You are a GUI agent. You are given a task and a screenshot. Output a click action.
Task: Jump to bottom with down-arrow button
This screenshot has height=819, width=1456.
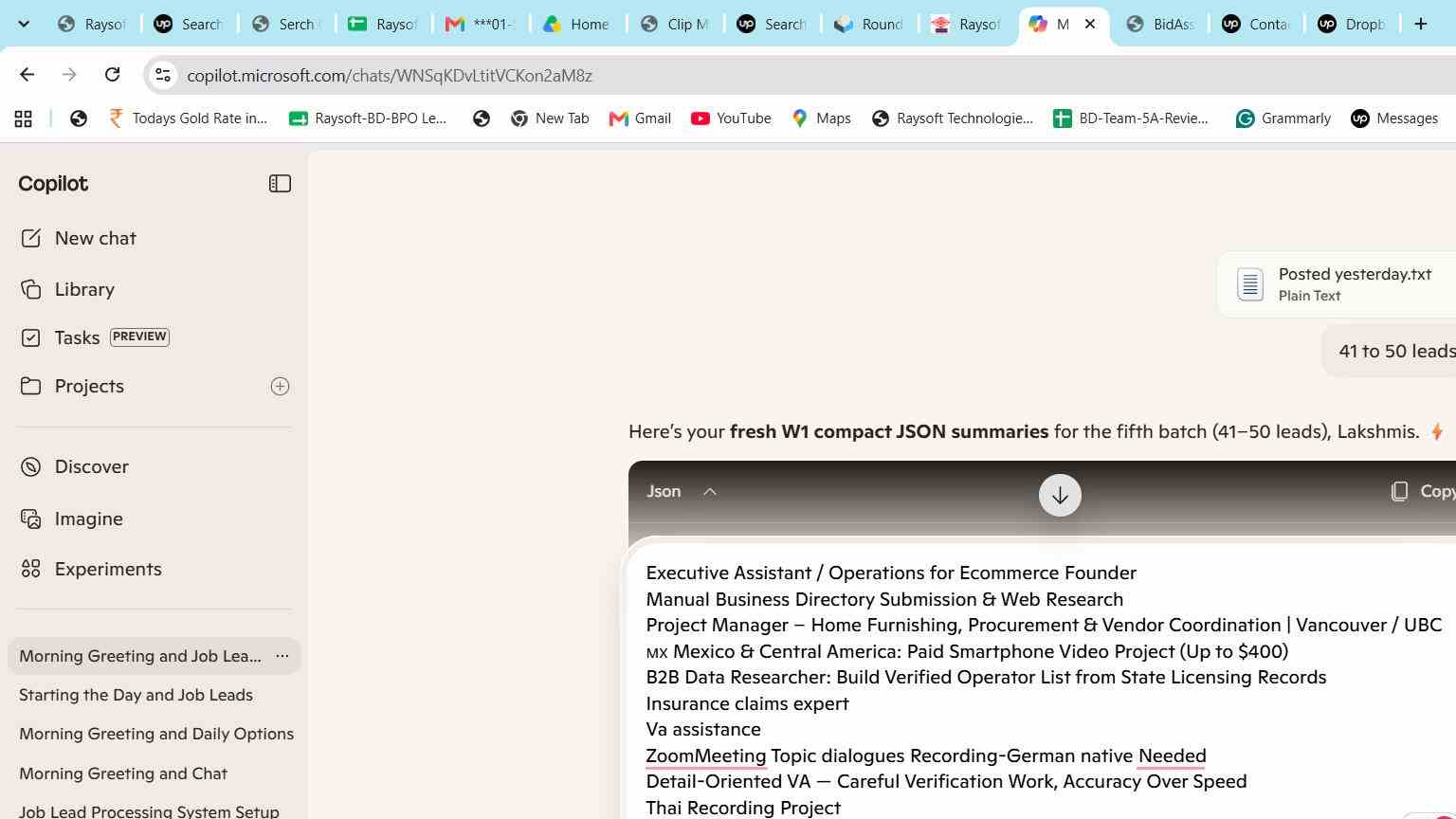pyautogui.click(x=1060, y=495)
